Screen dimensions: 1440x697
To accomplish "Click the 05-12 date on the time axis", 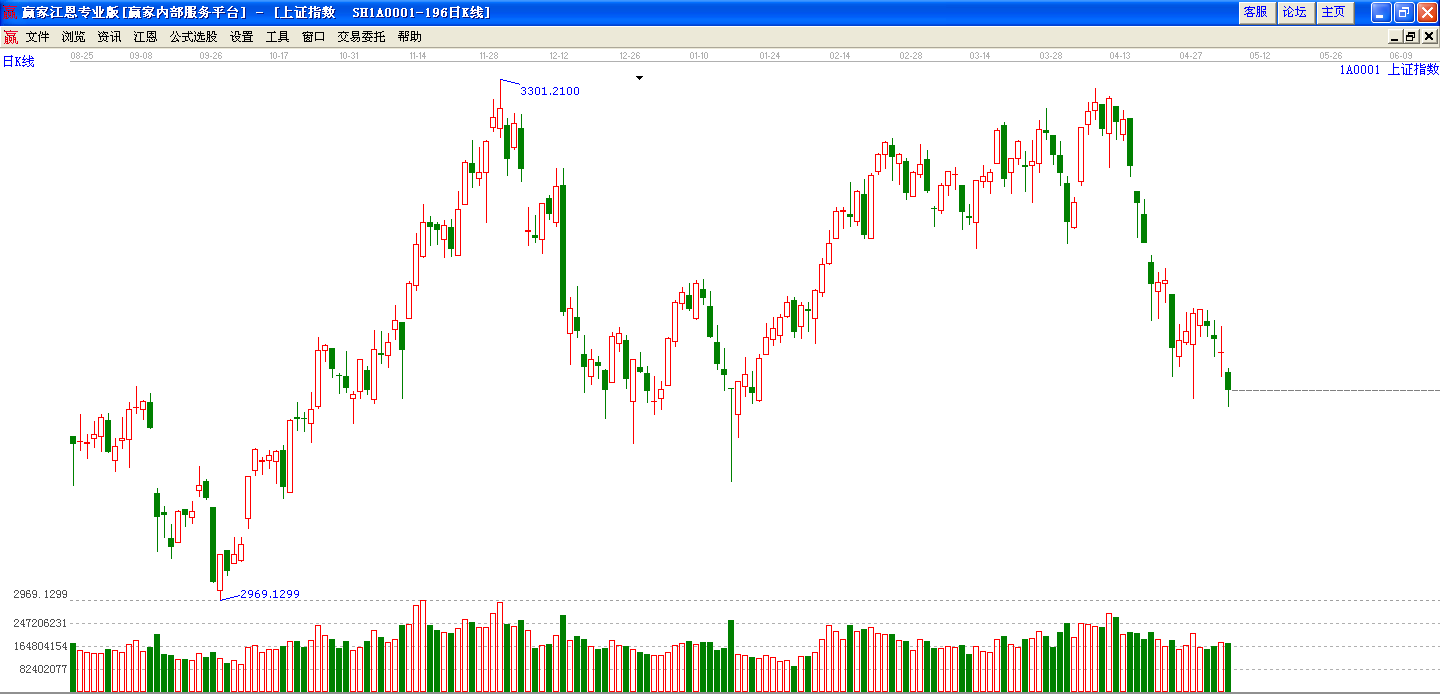I will [1260, 56].
